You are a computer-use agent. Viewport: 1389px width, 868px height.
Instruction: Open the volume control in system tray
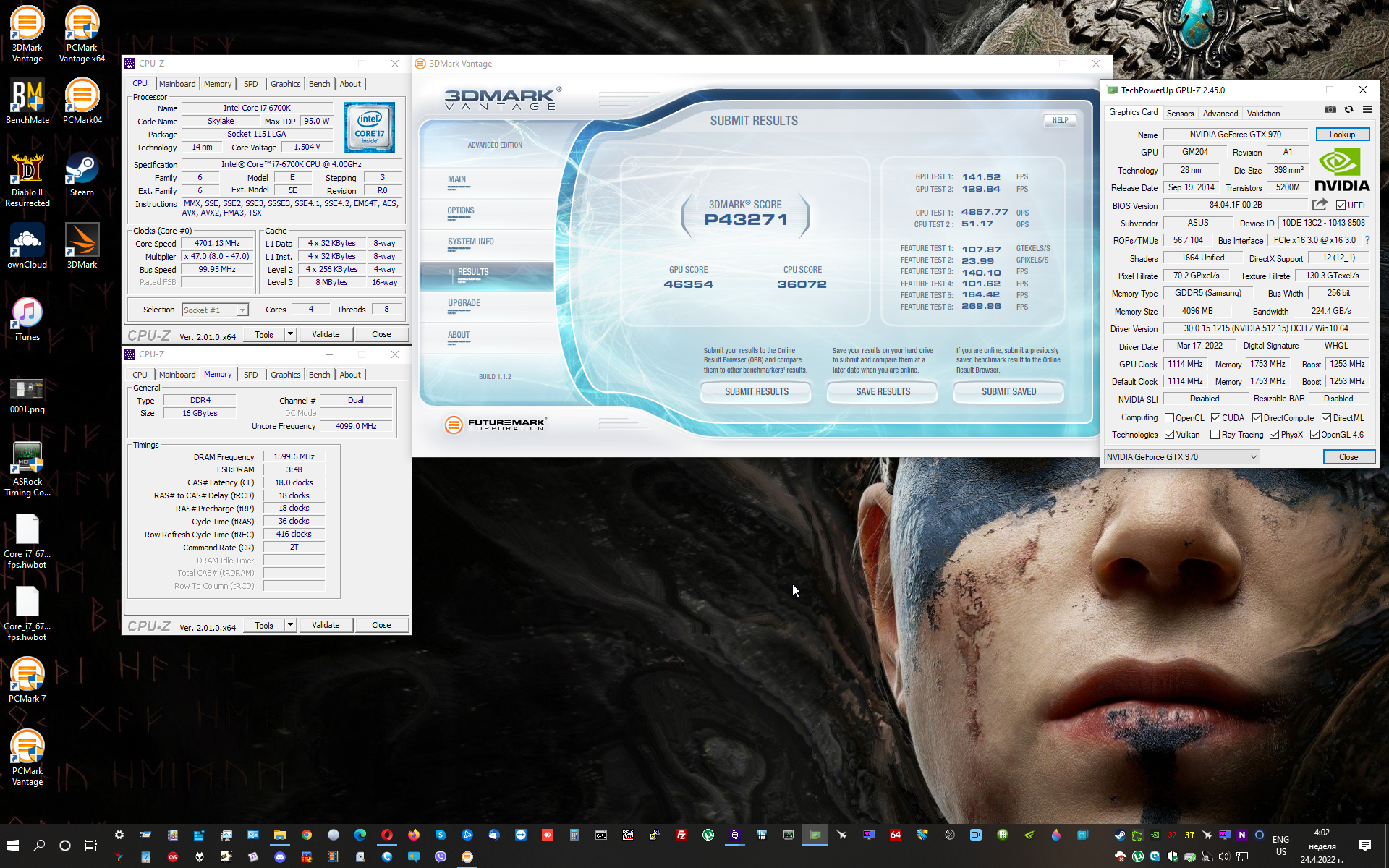[x=1224, y=857]
